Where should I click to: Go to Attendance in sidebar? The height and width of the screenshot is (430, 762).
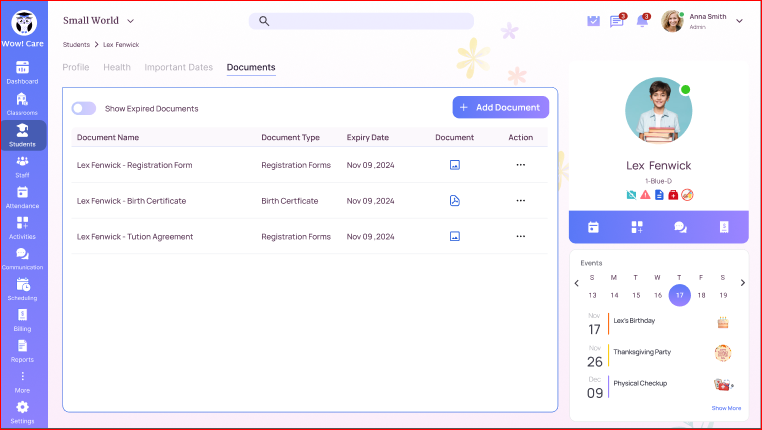pyautogui.click(x=22, y=196)
